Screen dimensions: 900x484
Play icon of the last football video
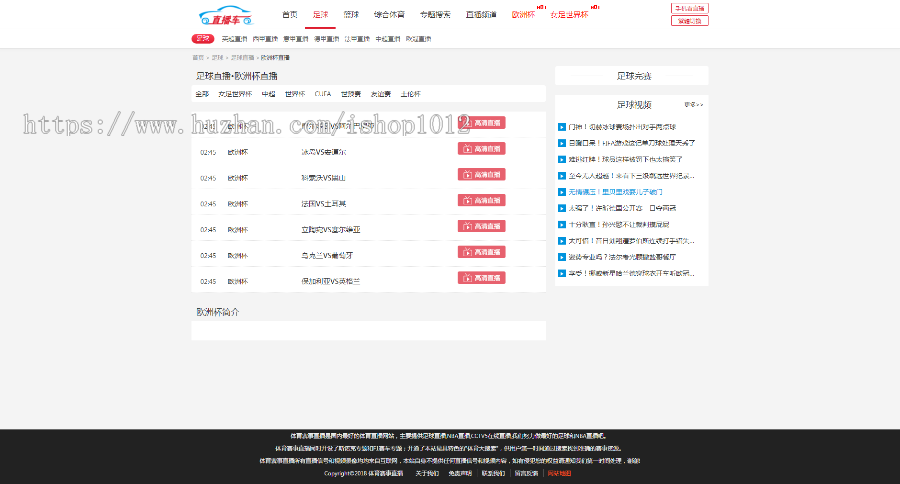(x=562, y=273)
